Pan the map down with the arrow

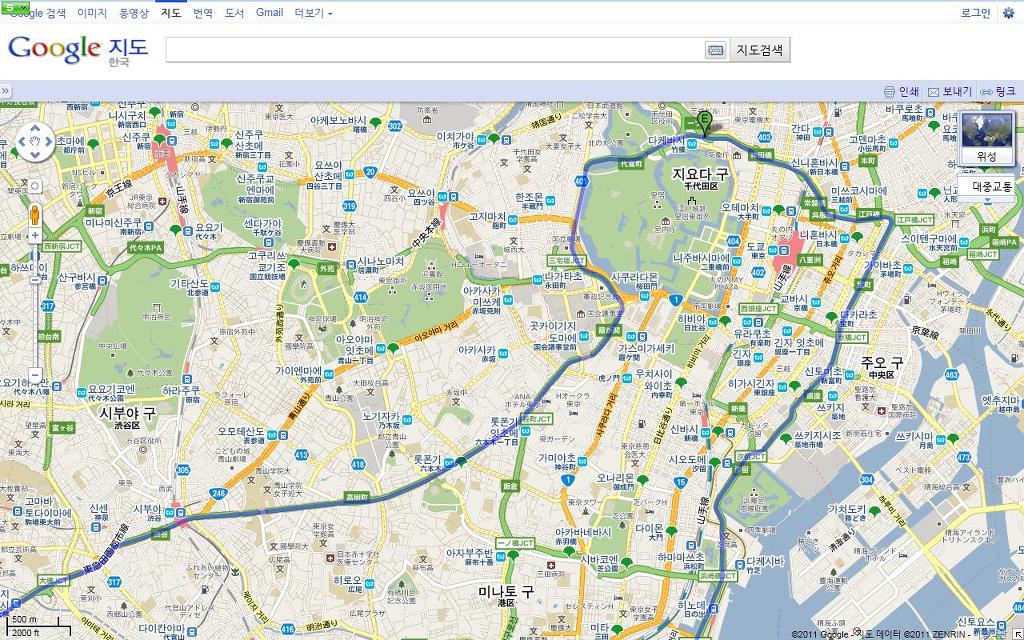(x=35, y=156)
